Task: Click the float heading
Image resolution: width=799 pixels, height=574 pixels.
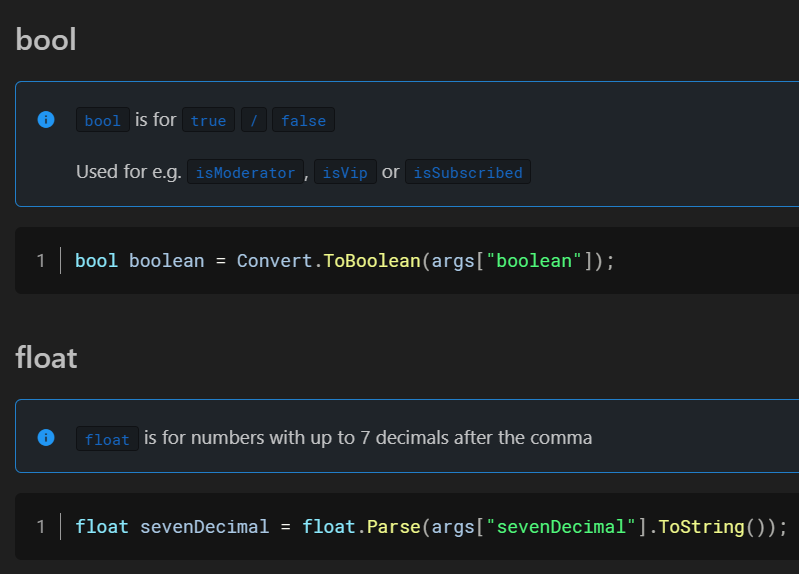Action: tap(46, 357)
